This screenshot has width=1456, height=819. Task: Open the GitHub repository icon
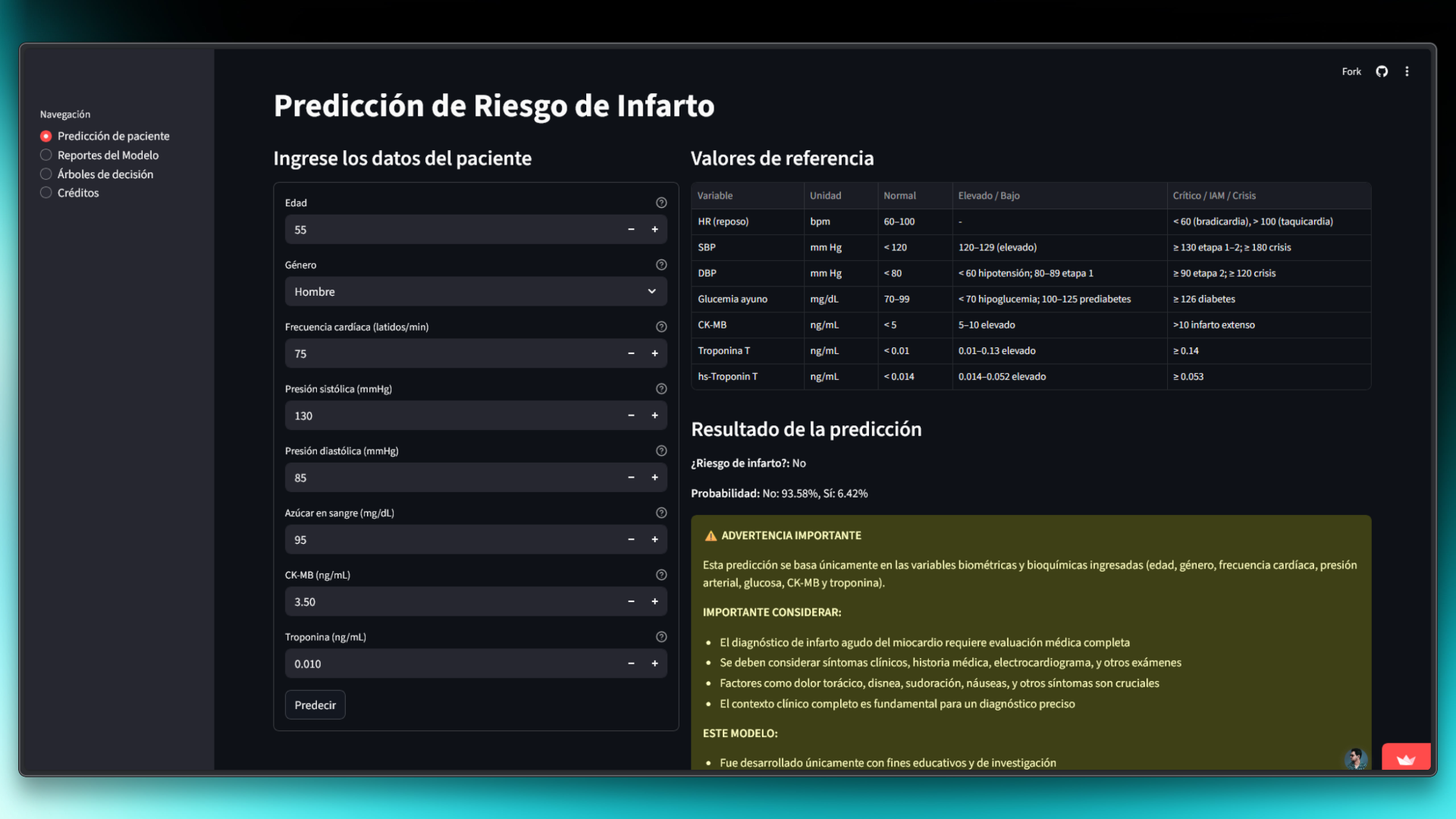pos(1382,71)
